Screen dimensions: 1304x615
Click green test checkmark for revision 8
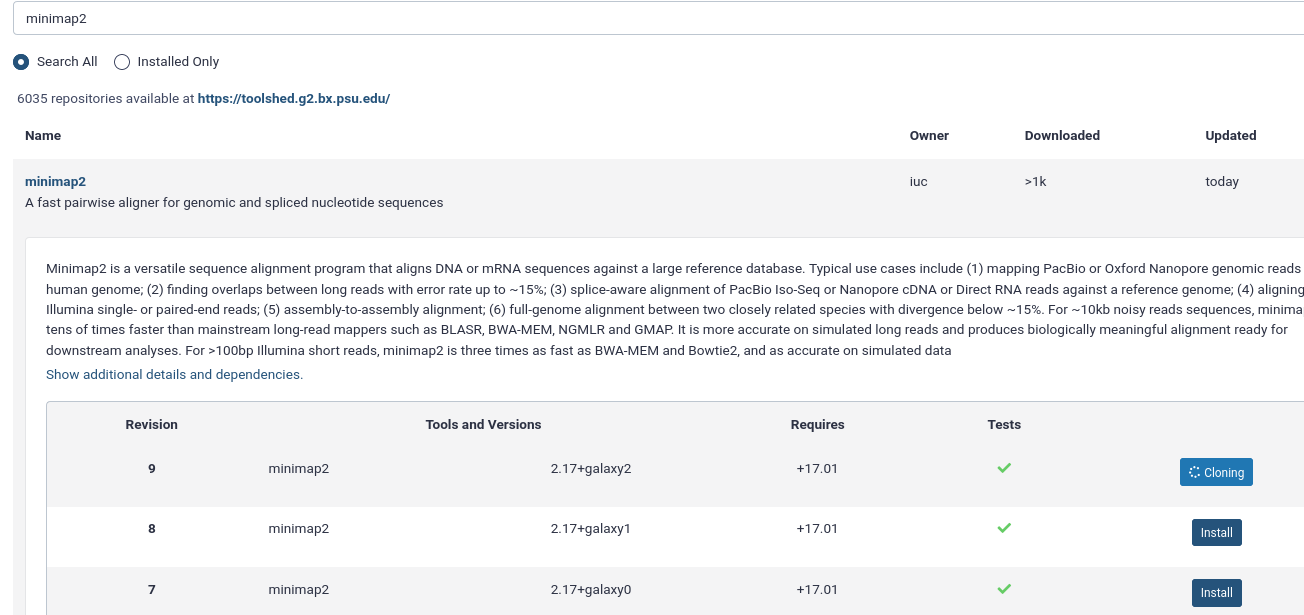(1004, 528)
